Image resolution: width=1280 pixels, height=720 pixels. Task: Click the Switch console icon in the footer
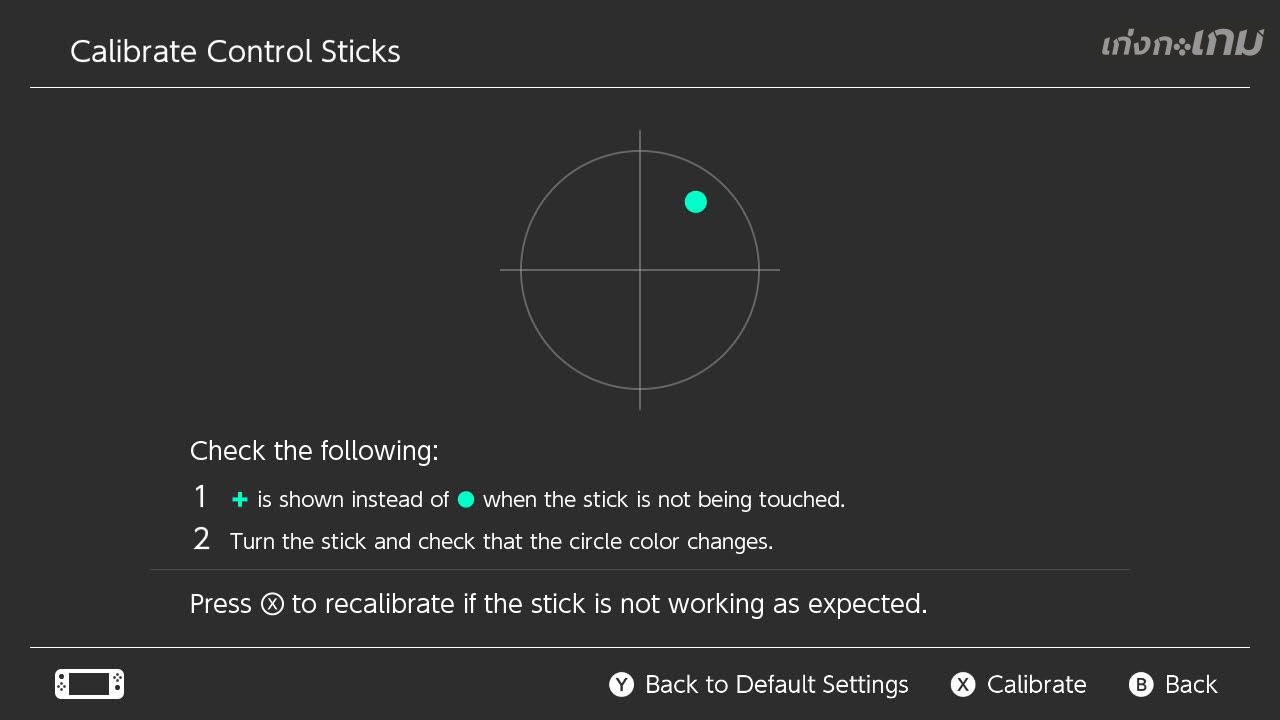click(x=89, y=684)
